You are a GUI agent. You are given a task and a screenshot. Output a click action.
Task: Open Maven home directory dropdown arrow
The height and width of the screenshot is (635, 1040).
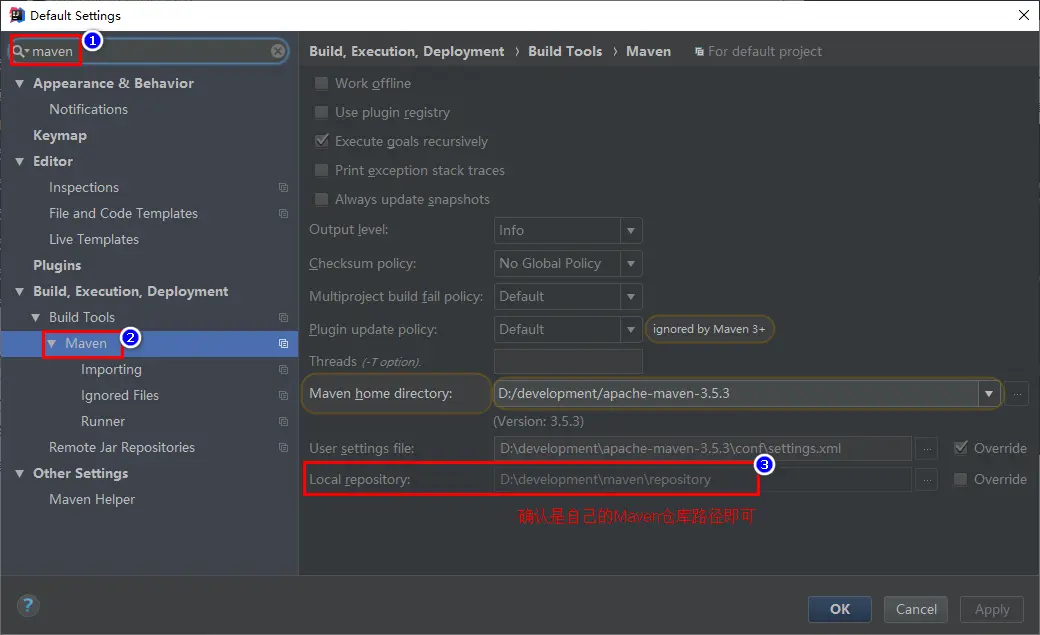[x=988, y=394]
